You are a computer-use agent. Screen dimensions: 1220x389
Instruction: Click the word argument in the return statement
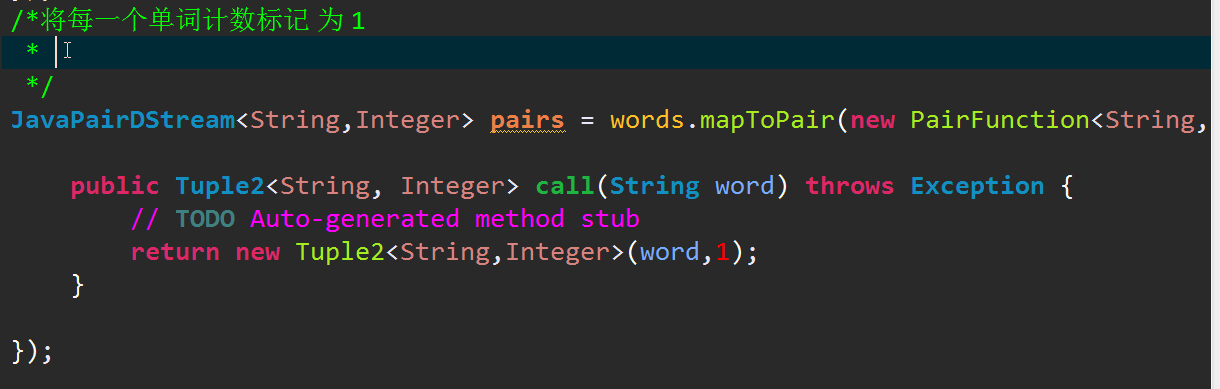(670, 251)
